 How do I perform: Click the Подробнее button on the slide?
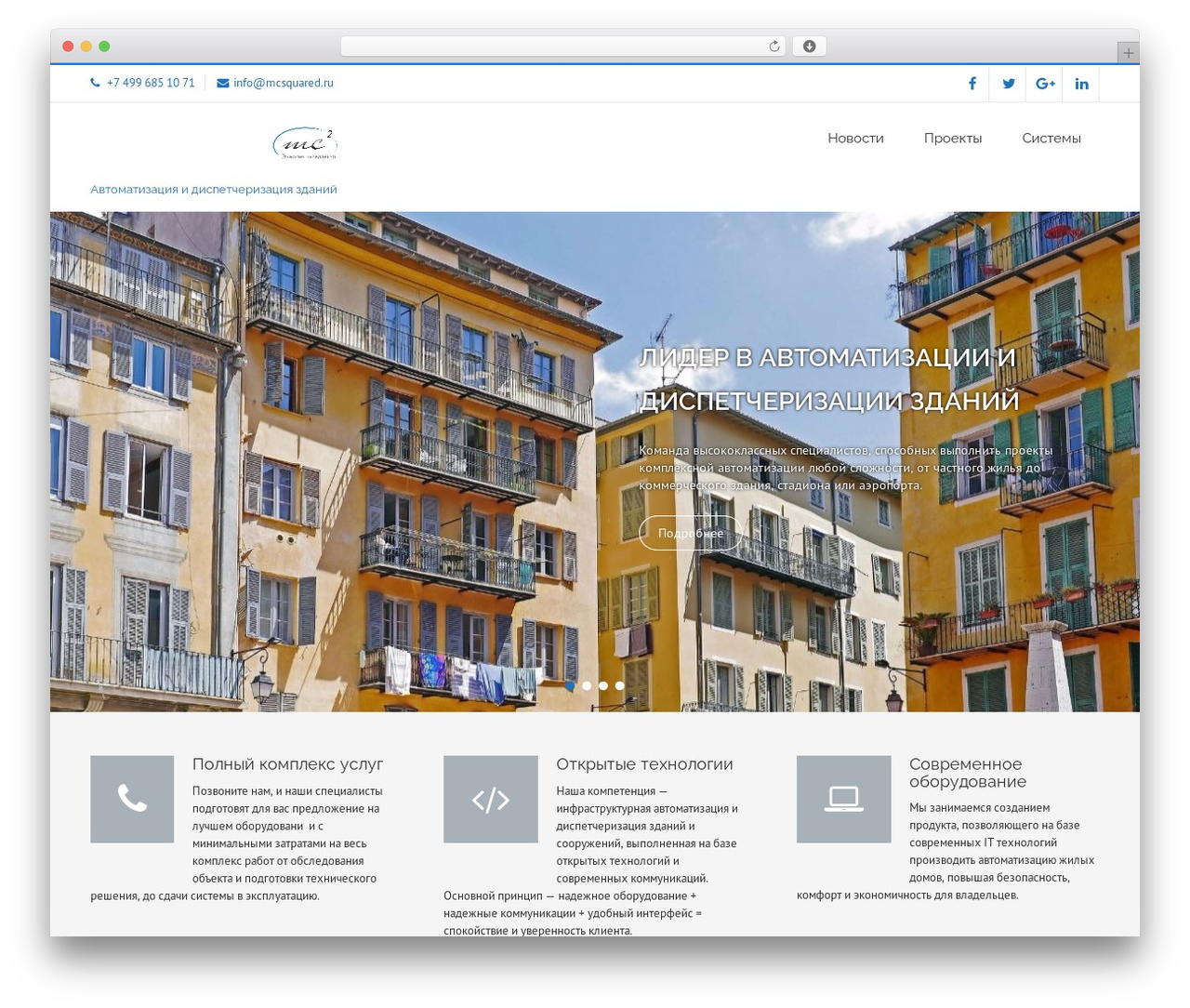click(691, 533)
